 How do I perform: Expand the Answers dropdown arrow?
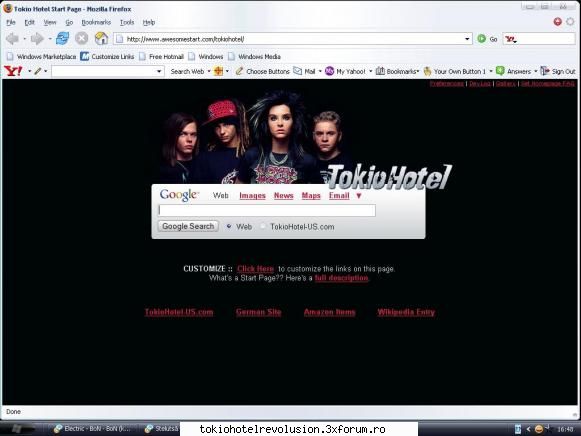(x=535, y=71)
